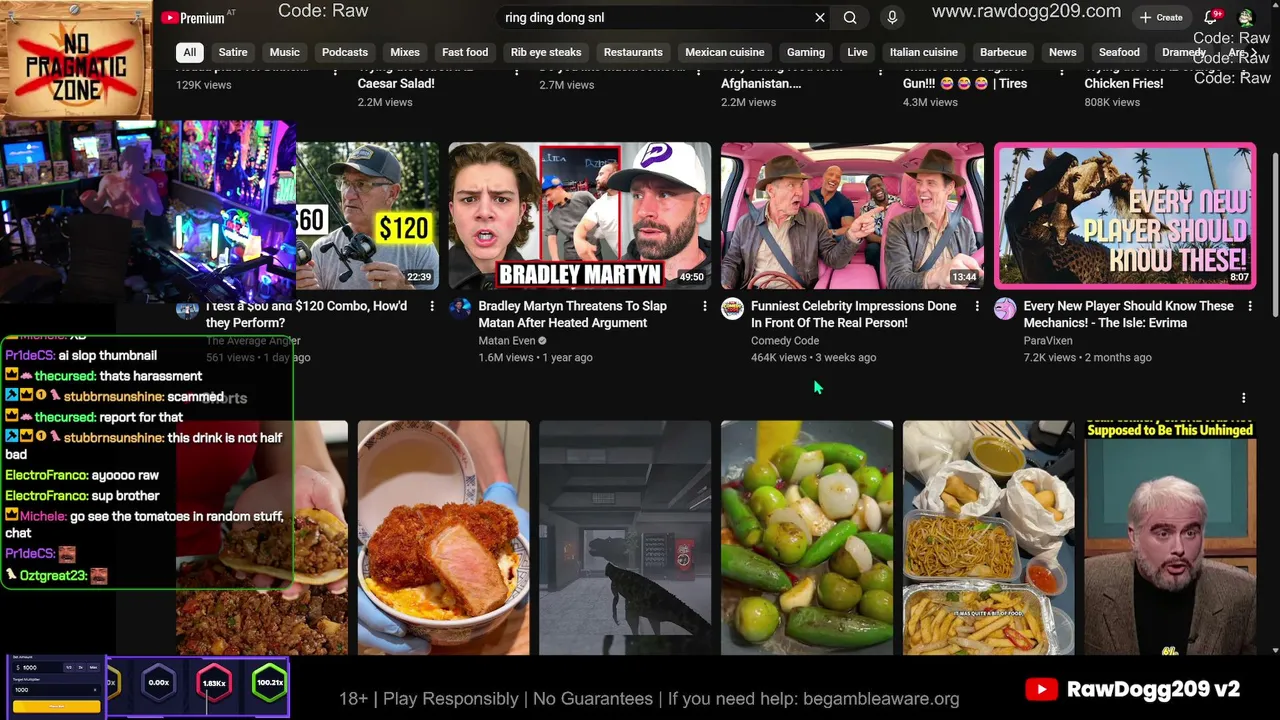
Task: Filter by Mexican cuisine
Action: point(725,52)
